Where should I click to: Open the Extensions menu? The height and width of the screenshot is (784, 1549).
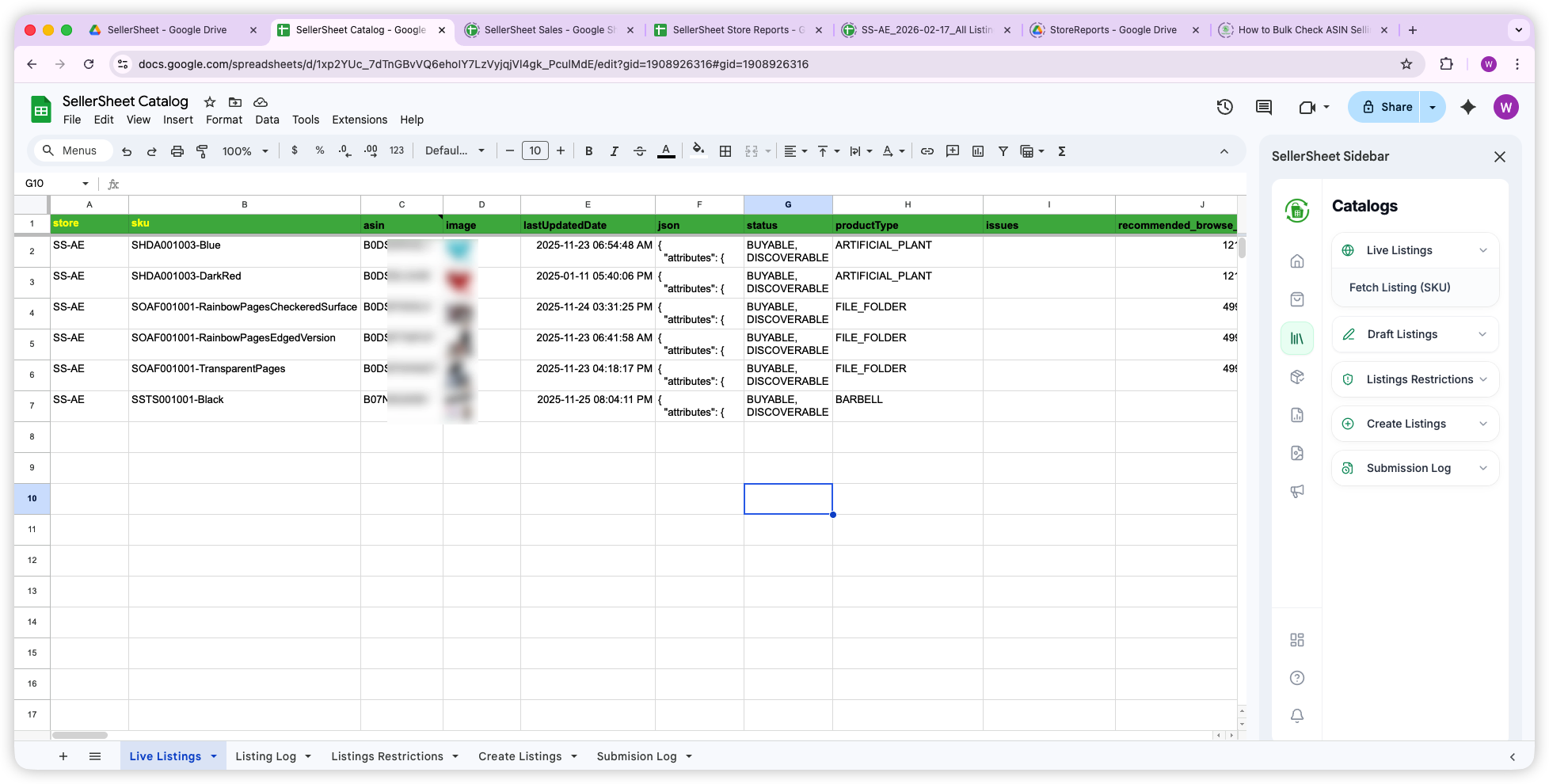click(360, 120)
